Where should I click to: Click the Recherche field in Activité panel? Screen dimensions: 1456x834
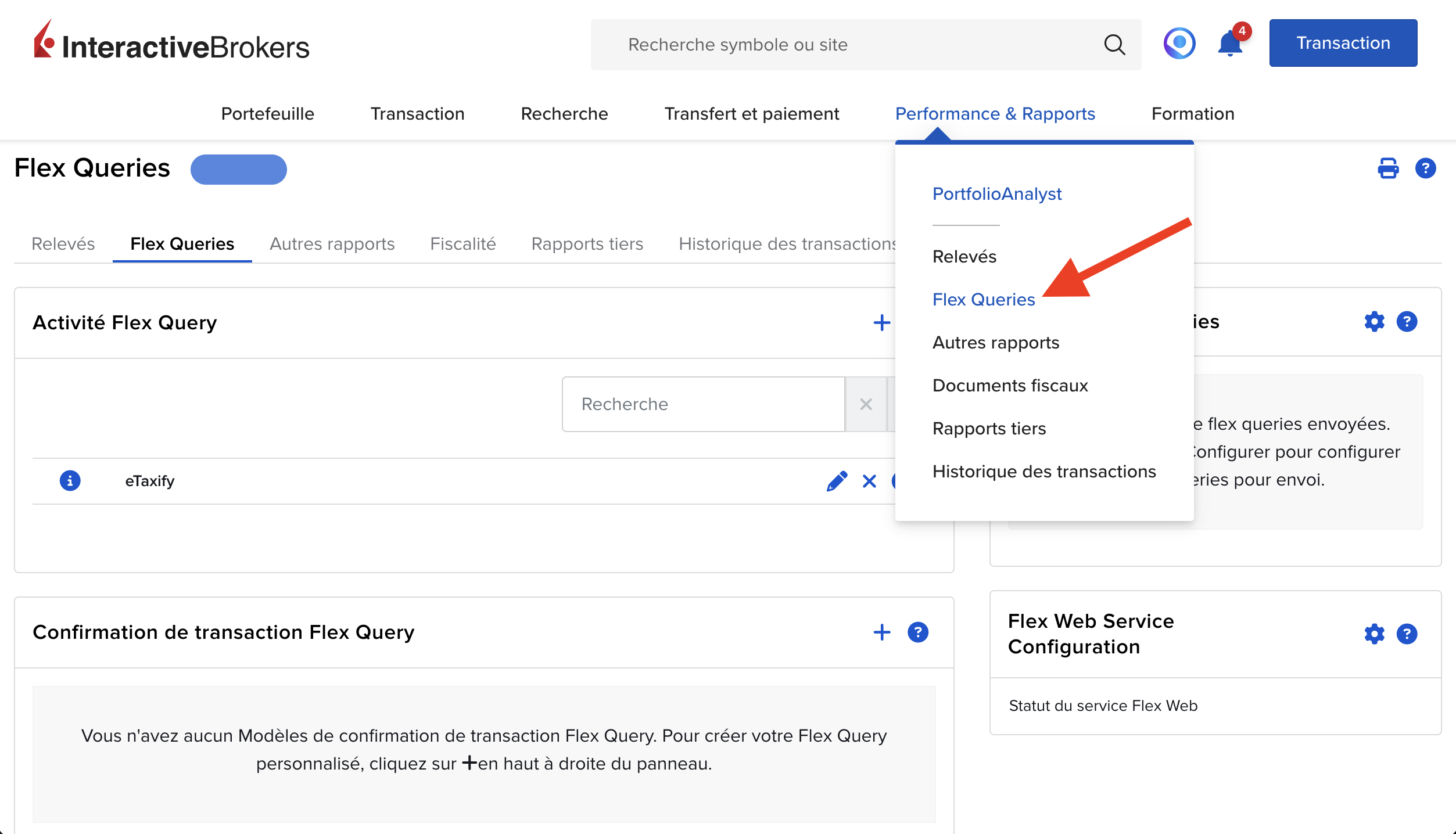pyautogui.click(x=703, y=404)
